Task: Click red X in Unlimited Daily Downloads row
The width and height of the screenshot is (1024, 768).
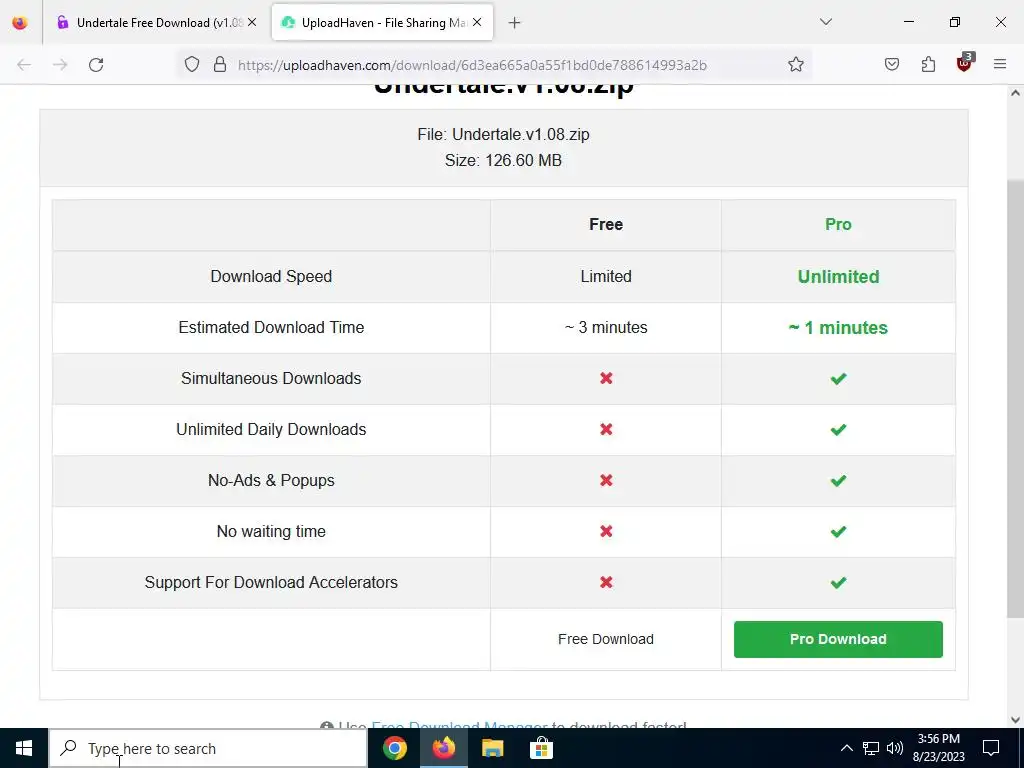Action: point(606,429)
